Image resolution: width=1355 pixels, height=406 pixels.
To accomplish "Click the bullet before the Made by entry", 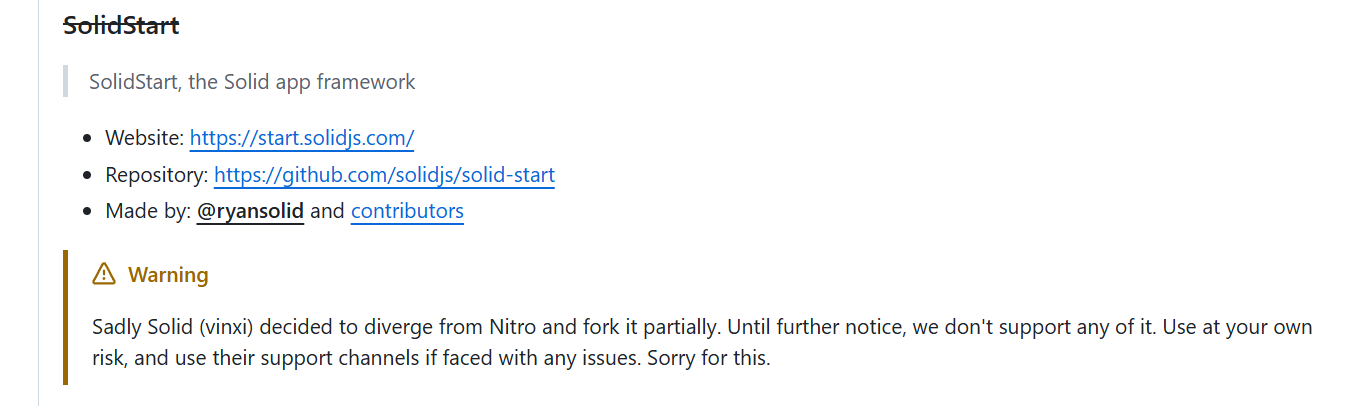I will pyautogui.click(x=87, y=211).
